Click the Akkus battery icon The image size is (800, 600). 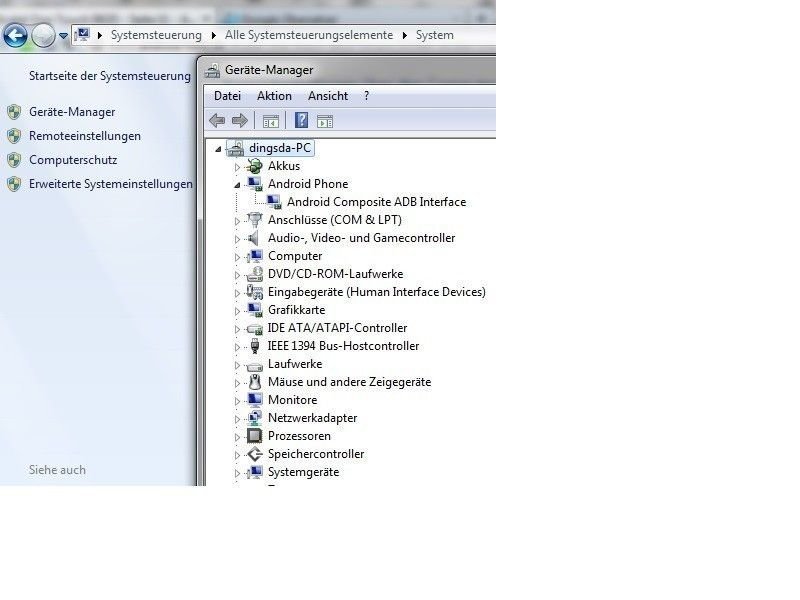254,166
